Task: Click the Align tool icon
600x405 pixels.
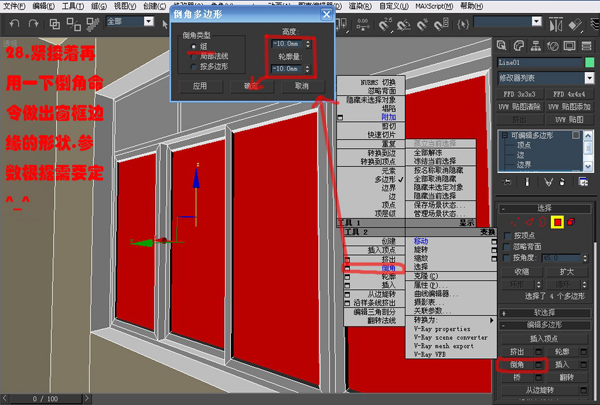Action: coord(575,25)
